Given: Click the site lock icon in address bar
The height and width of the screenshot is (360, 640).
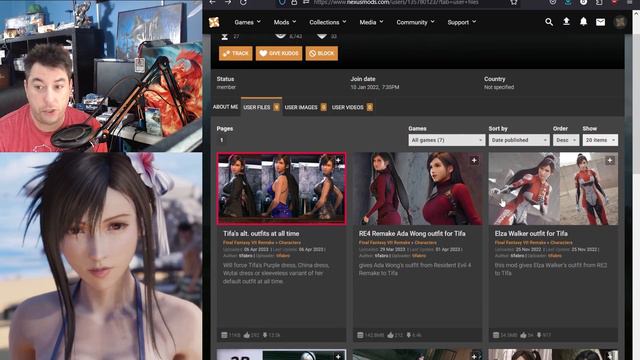Looking at the screenshot, I should click(x=294, y=2).
